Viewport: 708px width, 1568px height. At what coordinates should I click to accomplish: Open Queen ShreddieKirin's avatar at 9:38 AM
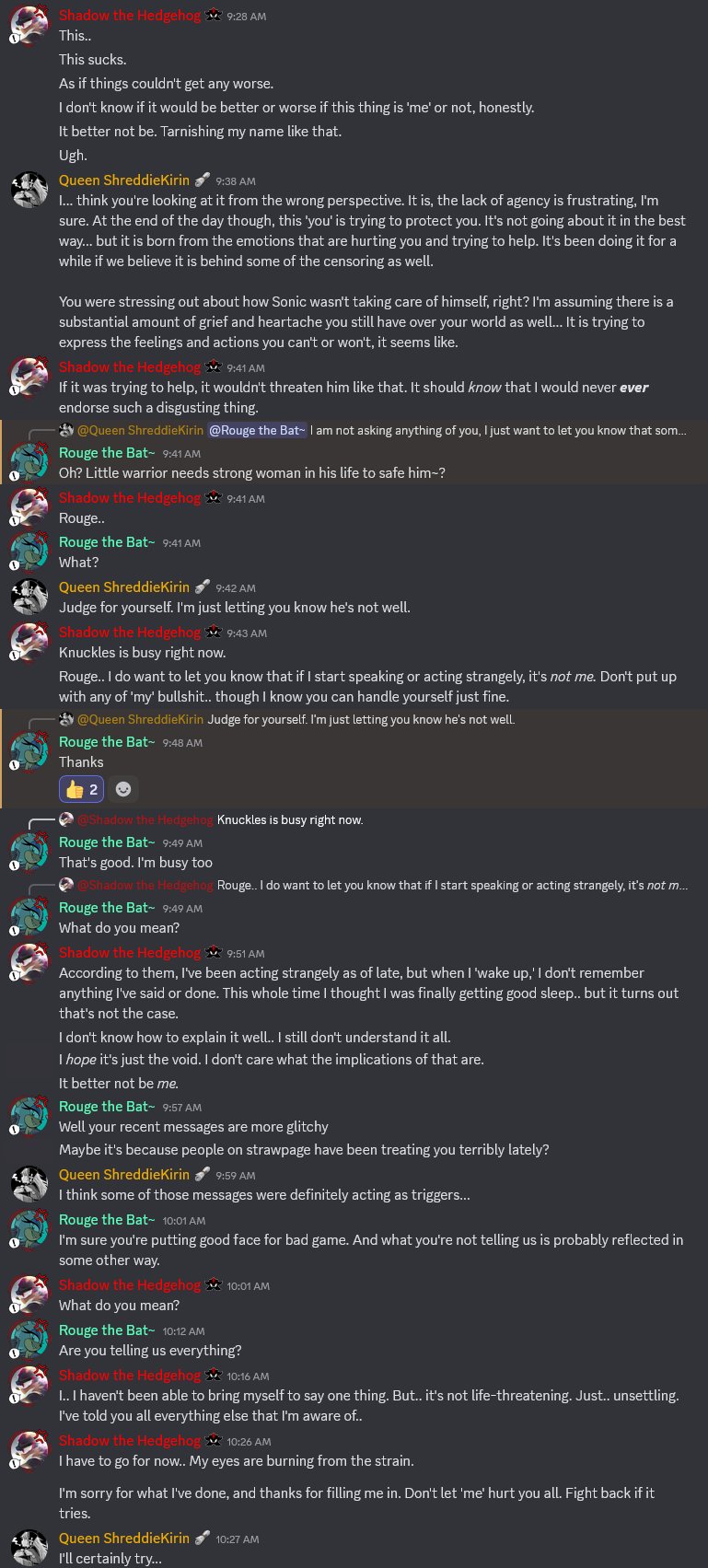[x=29, y=191]
